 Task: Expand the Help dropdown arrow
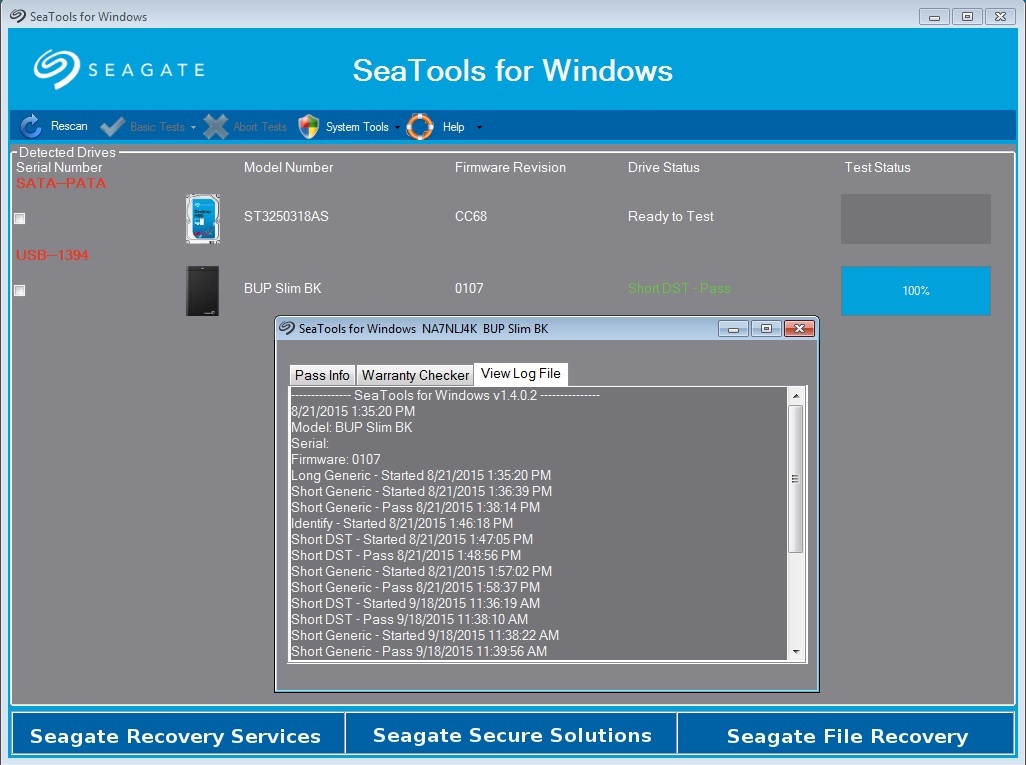[479, 128]
